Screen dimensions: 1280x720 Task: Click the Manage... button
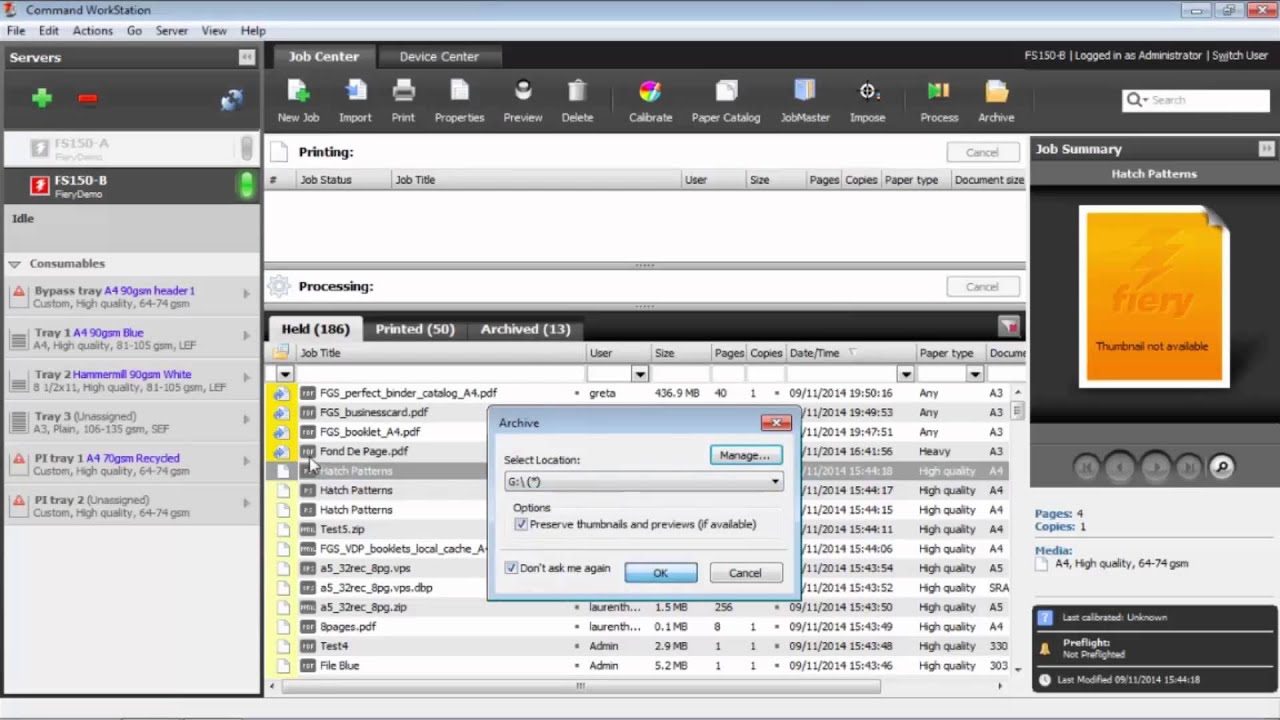point(745,455)
